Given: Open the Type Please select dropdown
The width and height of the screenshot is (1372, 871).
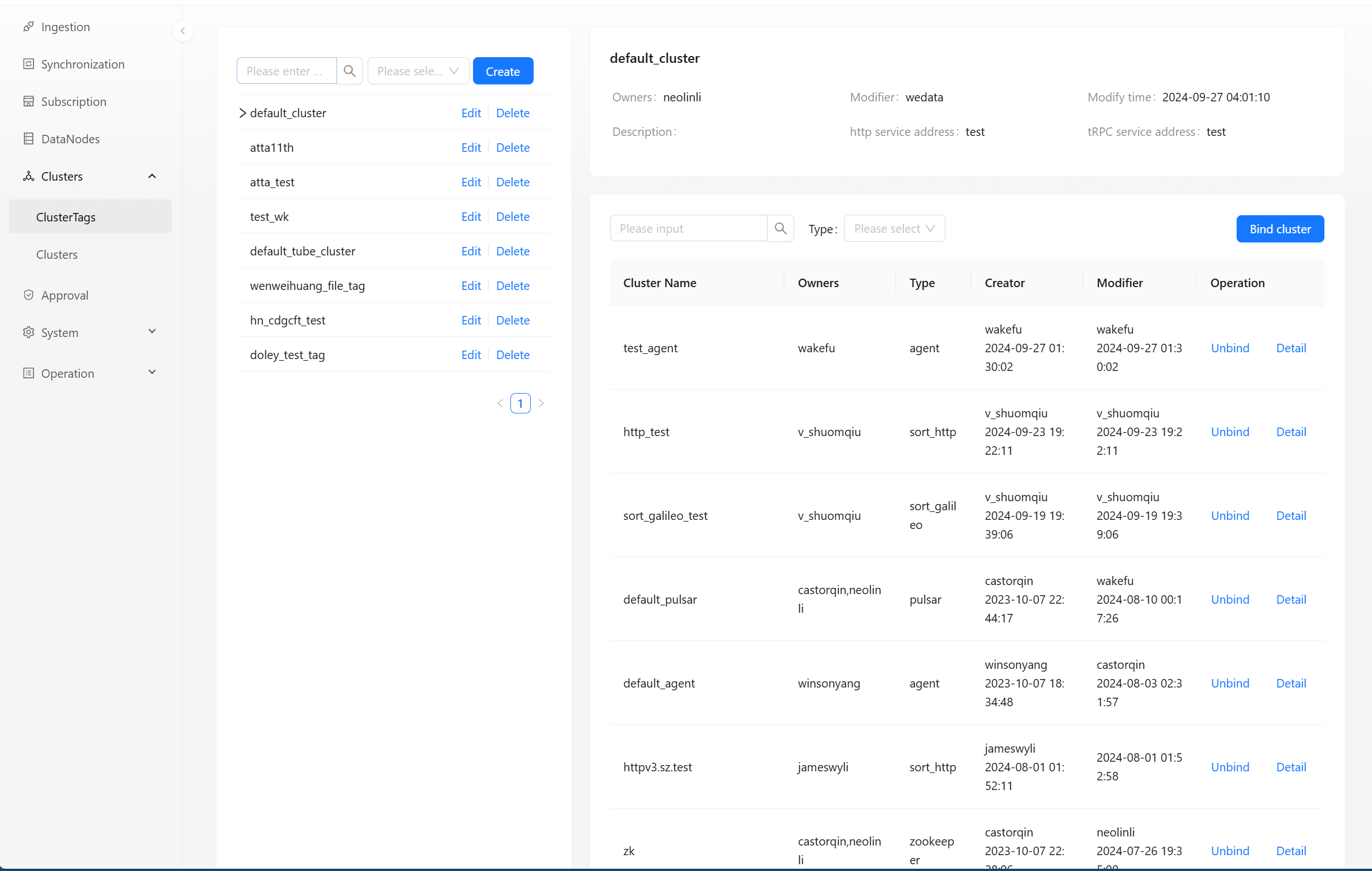Looking at the screenshot, I should 894,228.
